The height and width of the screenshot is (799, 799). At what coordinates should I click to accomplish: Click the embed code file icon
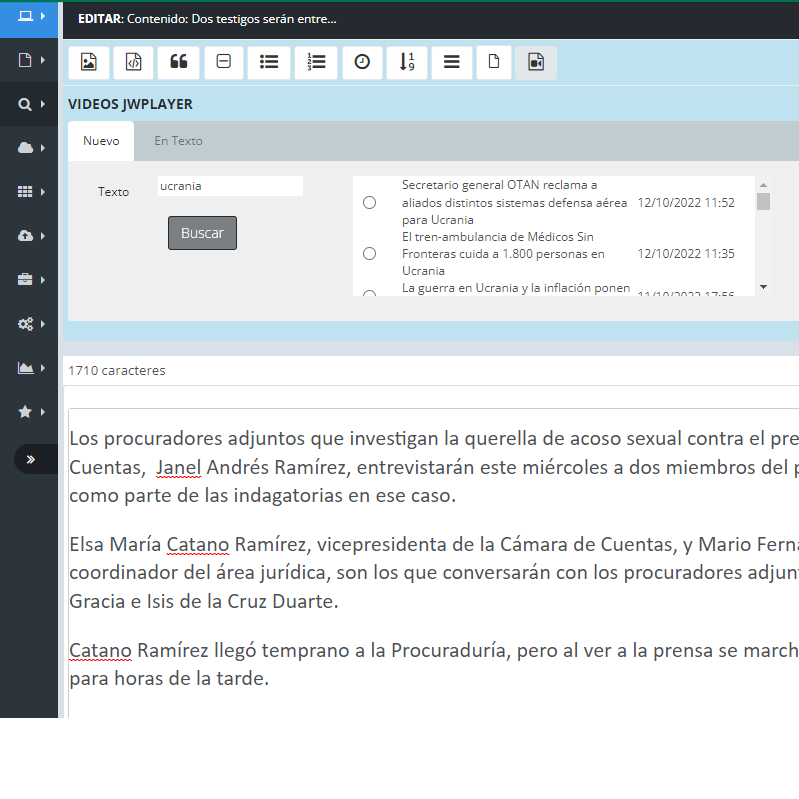[x=133, y=62]
